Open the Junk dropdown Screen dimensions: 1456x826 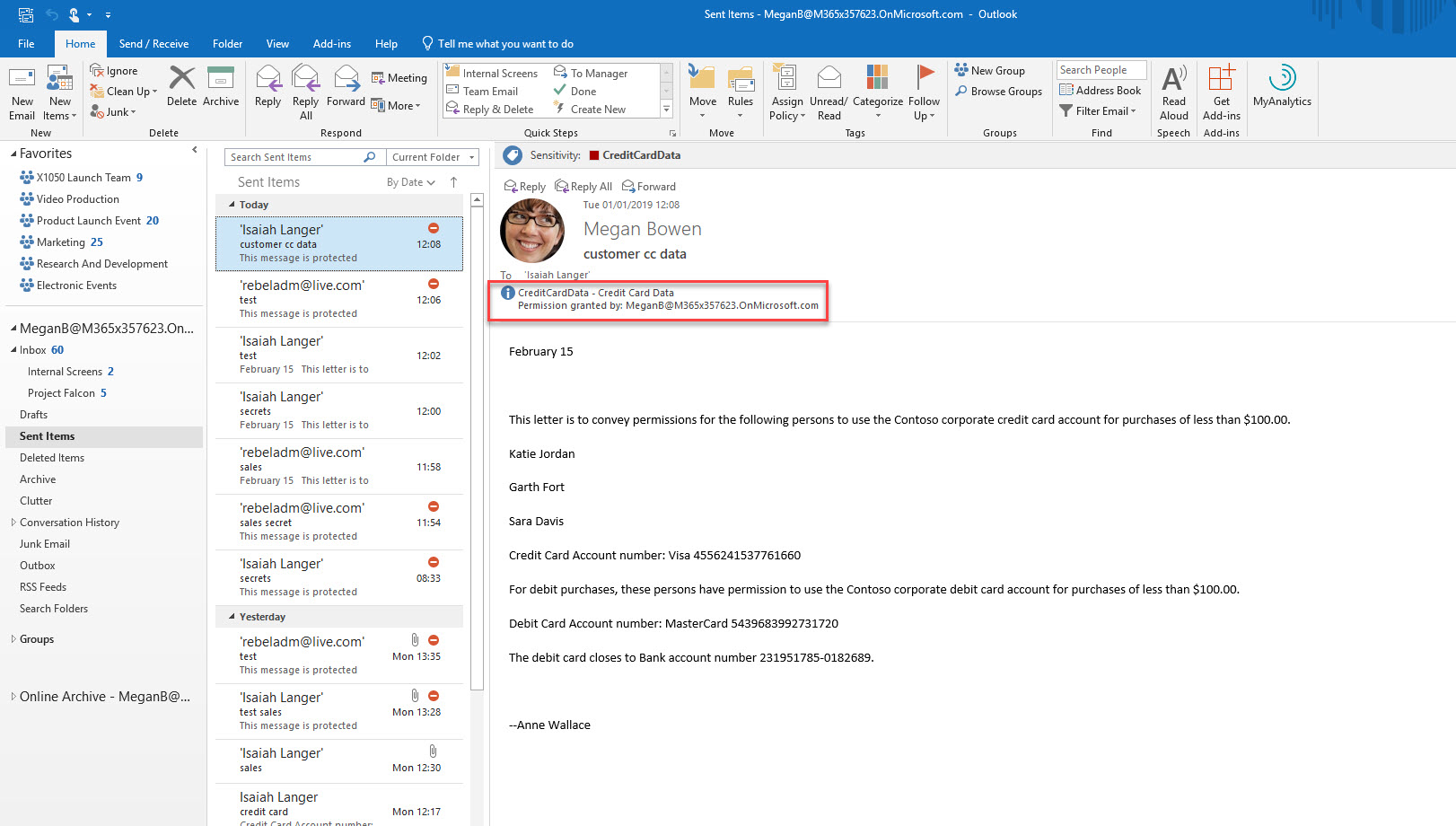(113, 112)
